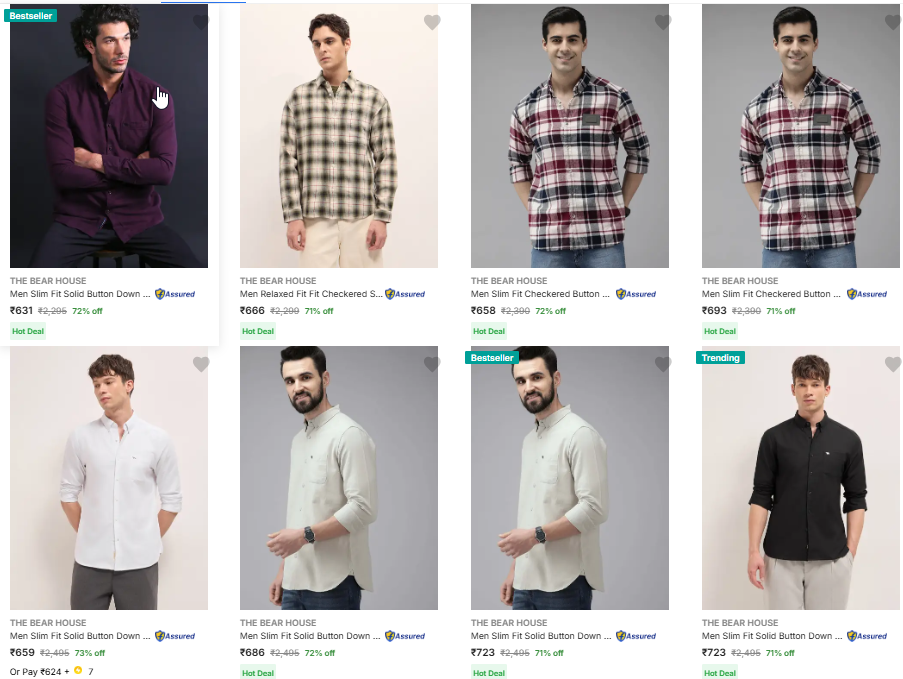Screen dimensions: 903x679
Task: Toggle heart on Bestseller light green shirt
Action: pyautogui.click(x=663, y=364)
